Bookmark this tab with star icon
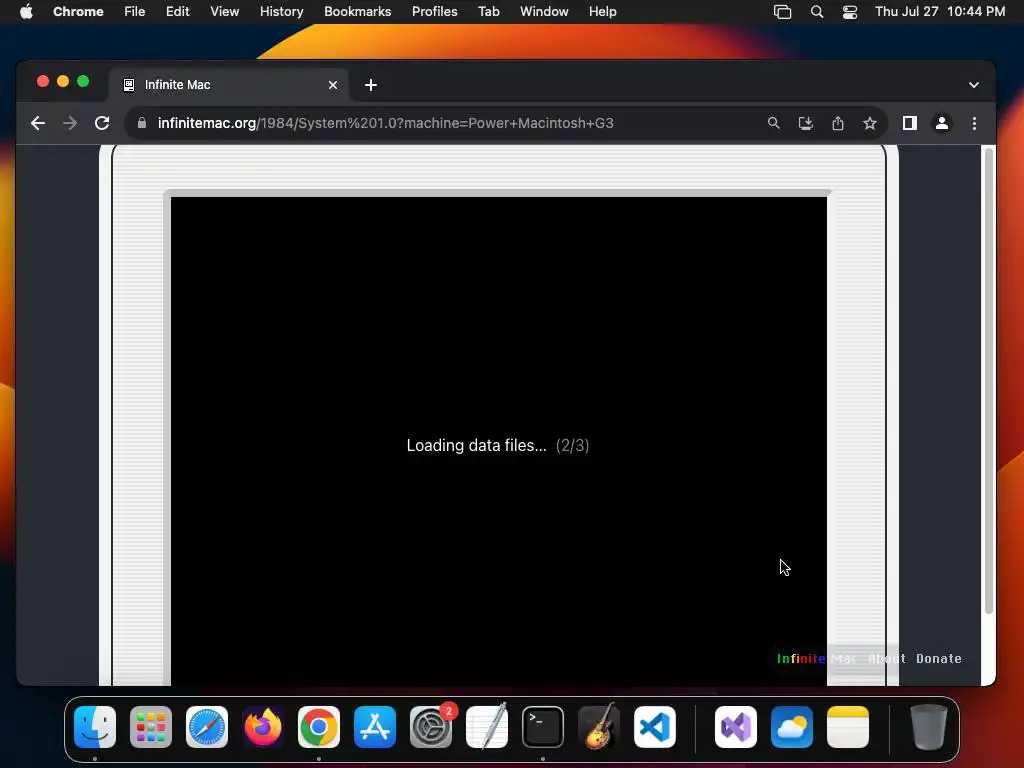The width and height of the screenshot is (1024, 768). [x=870, y=123]
